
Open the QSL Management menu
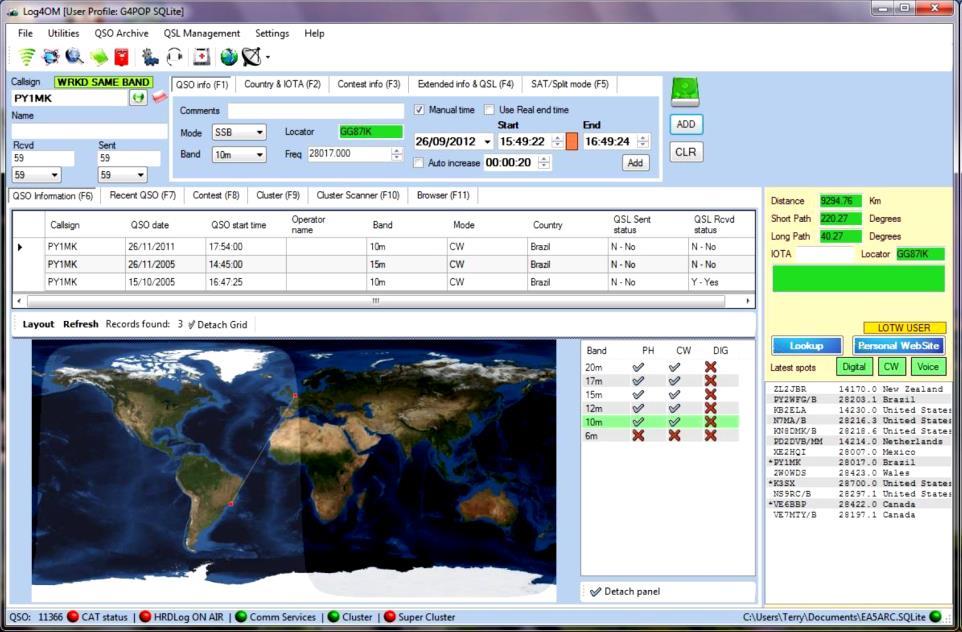click(x=202, y=33)
